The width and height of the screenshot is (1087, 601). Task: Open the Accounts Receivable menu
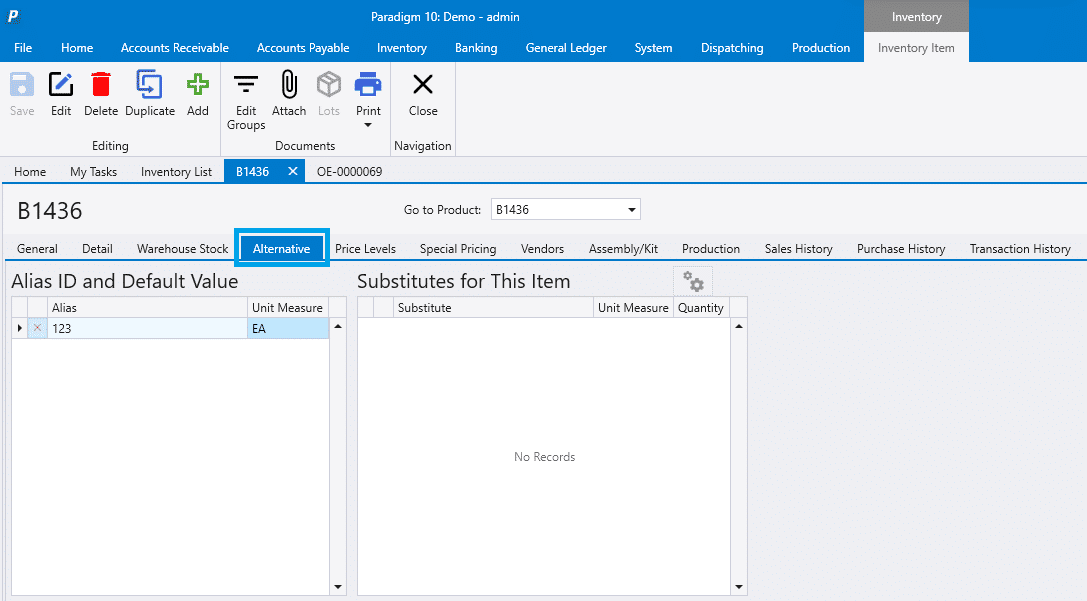(x=175, y=48)
